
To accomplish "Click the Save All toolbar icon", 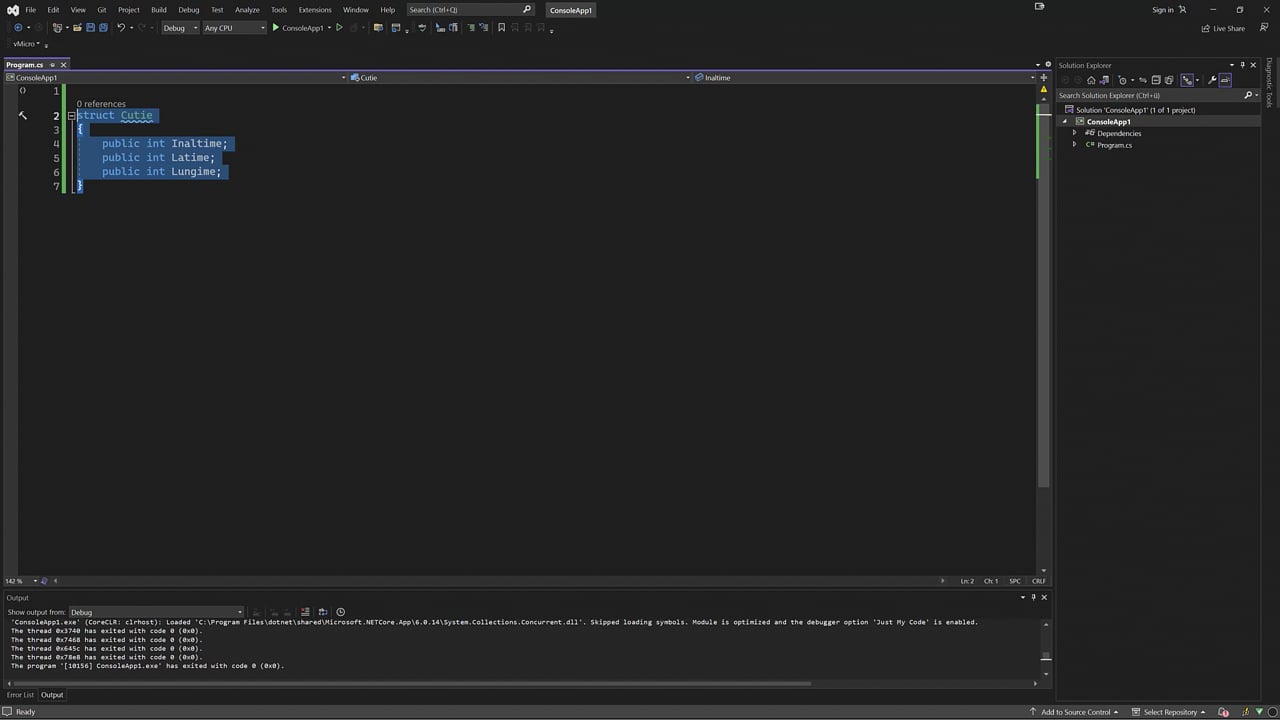I will [x=103, y=28].
